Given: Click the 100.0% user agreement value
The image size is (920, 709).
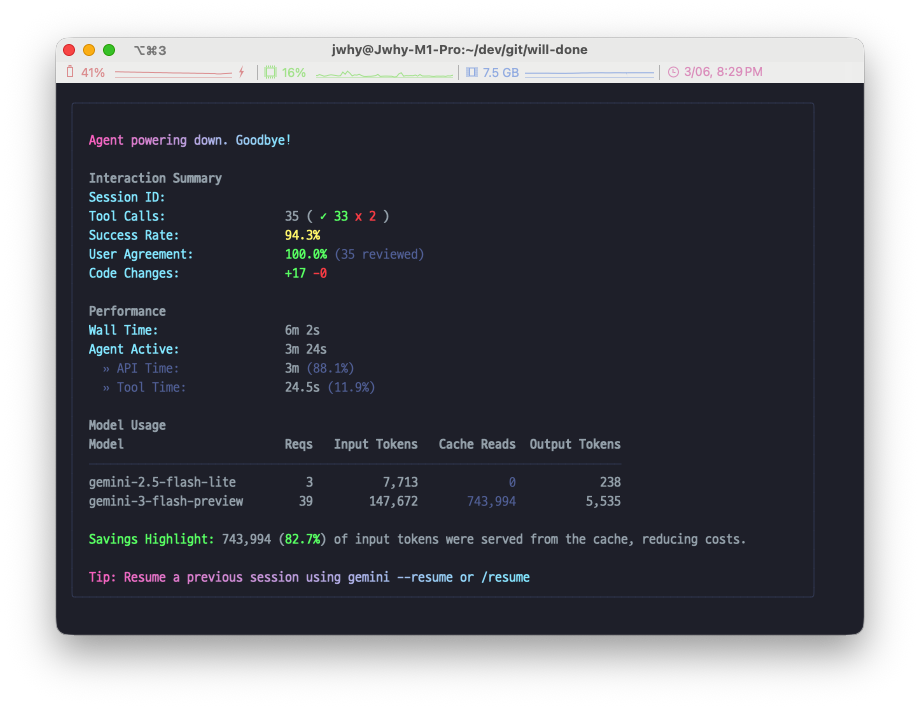Looking at the screenshot, I should (x=306, y=254).
